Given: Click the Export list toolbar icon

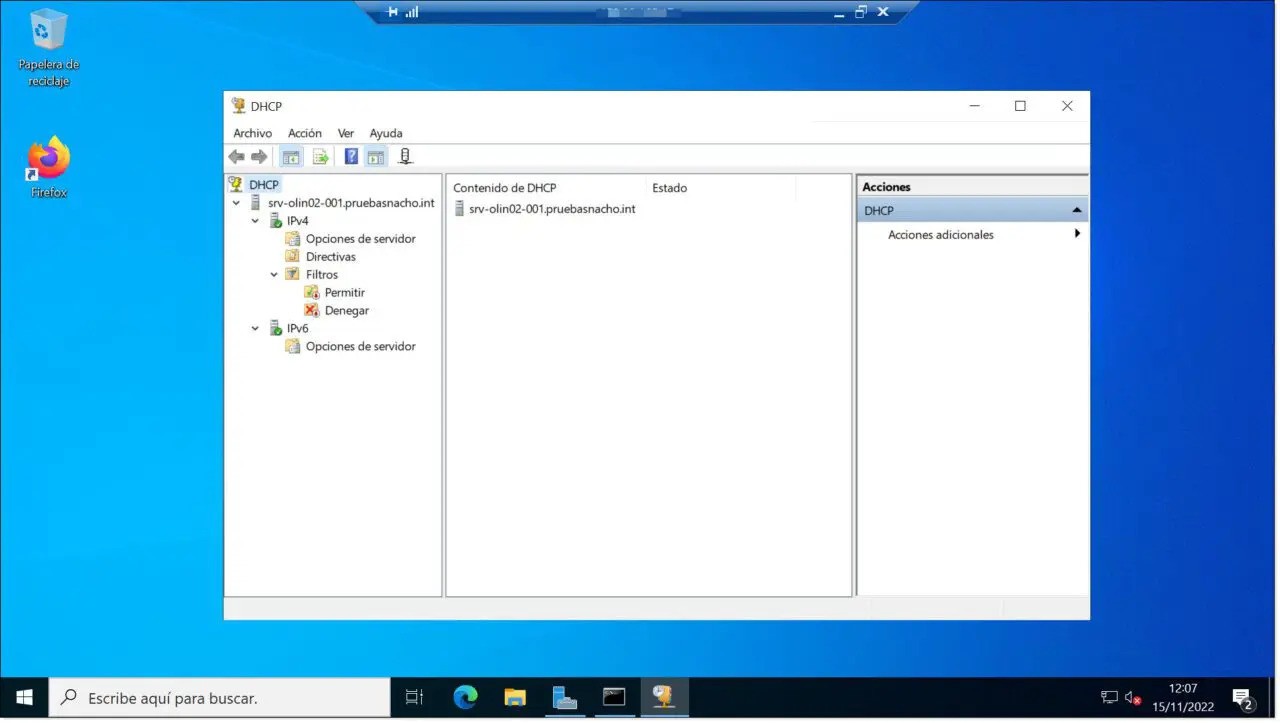Looking at the screenshot, I should point(320,157).
